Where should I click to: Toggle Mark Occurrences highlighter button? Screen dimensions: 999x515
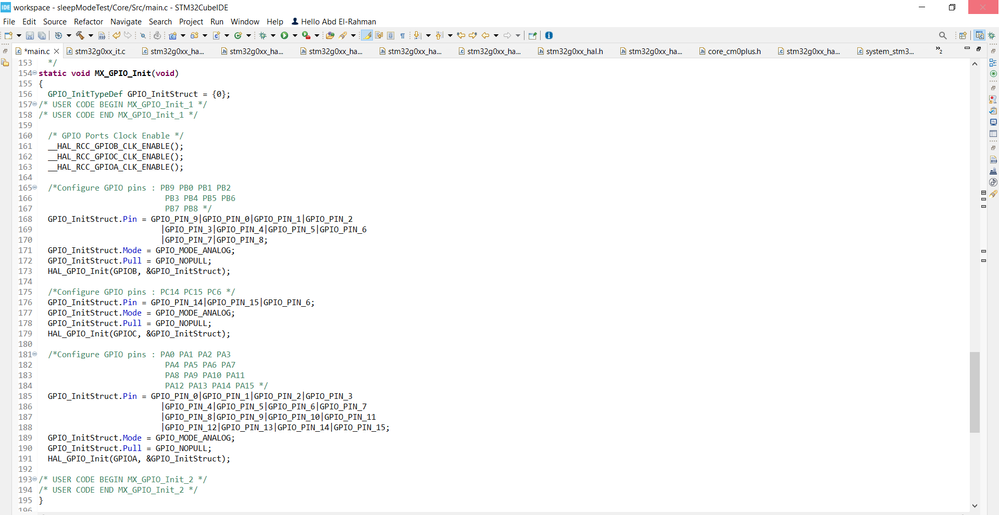[x=366, y=35]
